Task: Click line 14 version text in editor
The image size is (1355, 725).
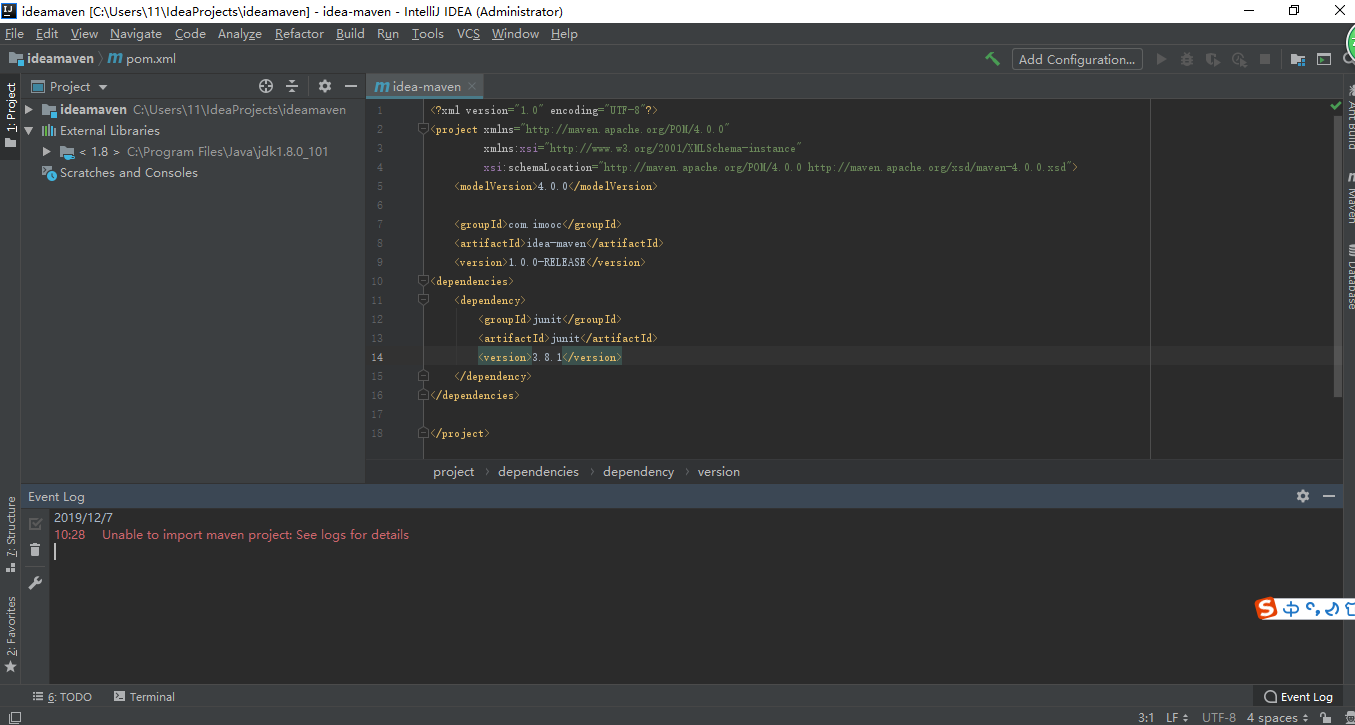Action: click(x=550, y=357)
